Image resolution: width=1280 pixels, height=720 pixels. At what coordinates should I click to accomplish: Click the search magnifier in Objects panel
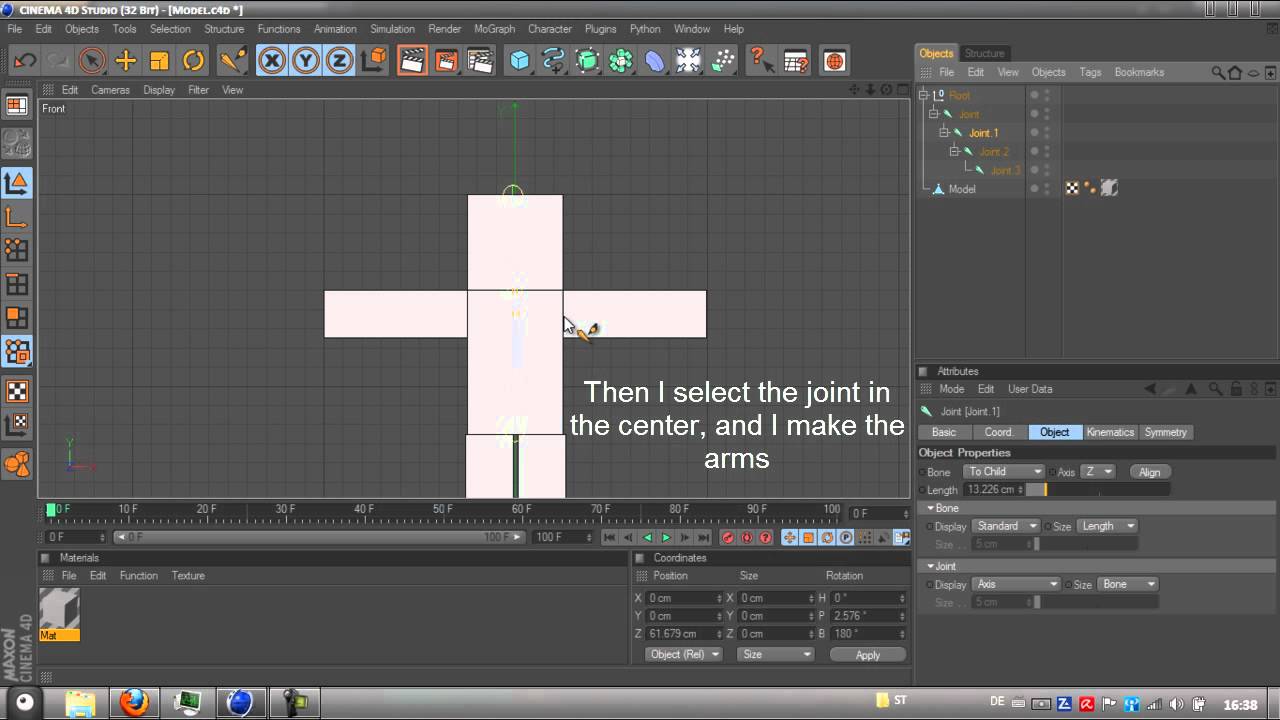pyautogui.click(x=1218, y=72)
